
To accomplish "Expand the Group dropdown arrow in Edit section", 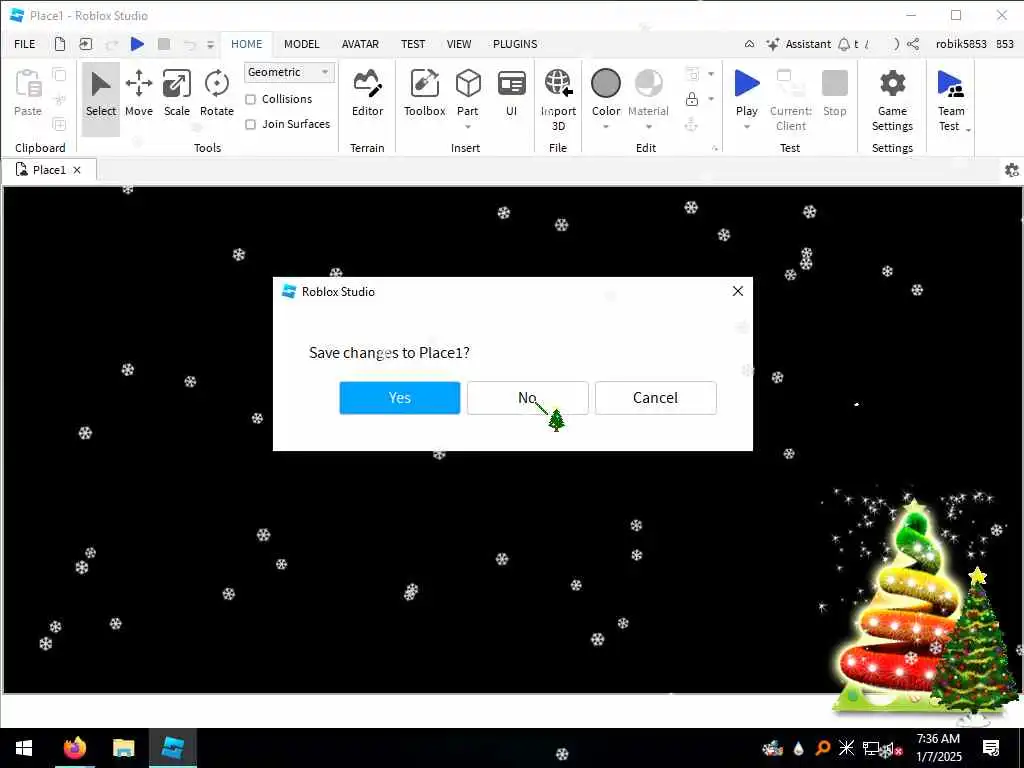I will tap(711, 74).
